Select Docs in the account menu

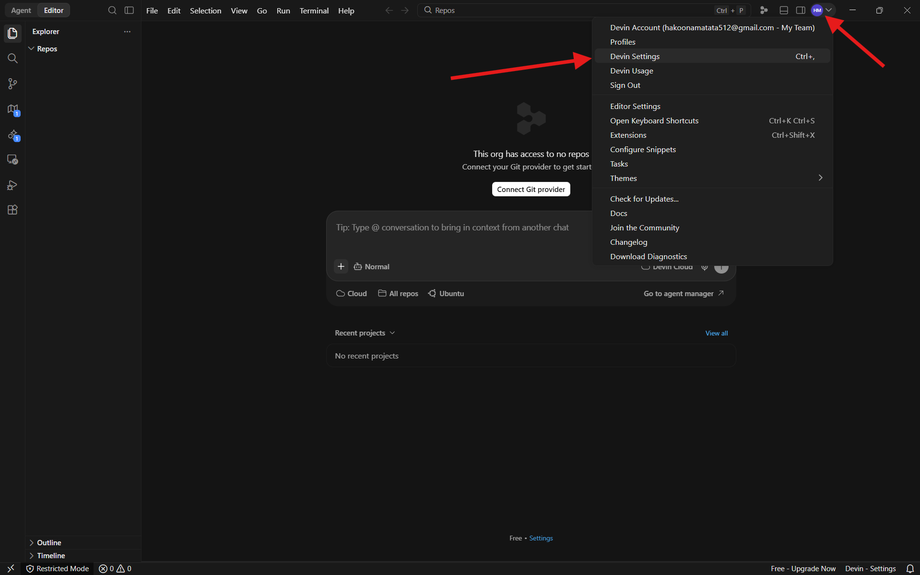tap(712, 214)
